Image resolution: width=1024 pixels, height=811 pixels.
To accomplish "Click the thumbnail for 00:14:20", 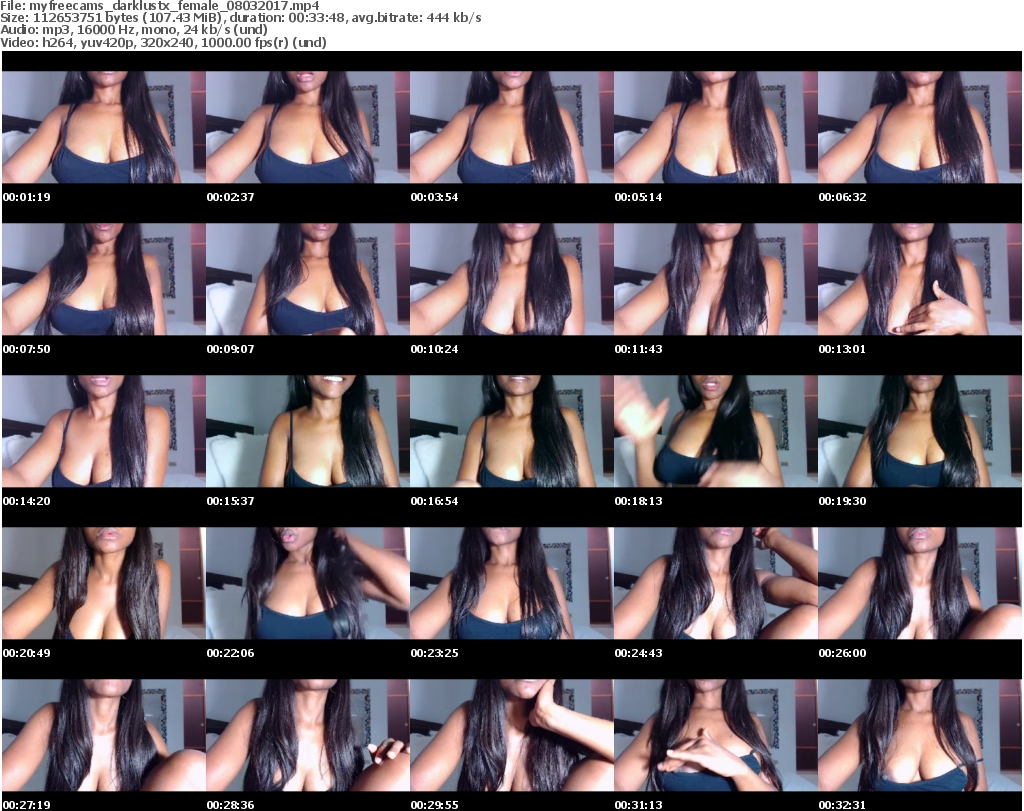I will pos(104,431).
